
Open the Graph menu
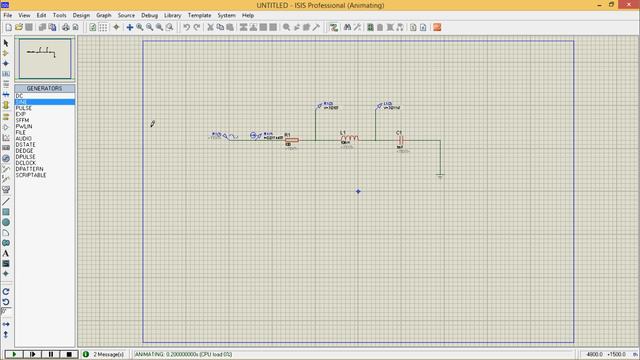(x=103, y=15)
